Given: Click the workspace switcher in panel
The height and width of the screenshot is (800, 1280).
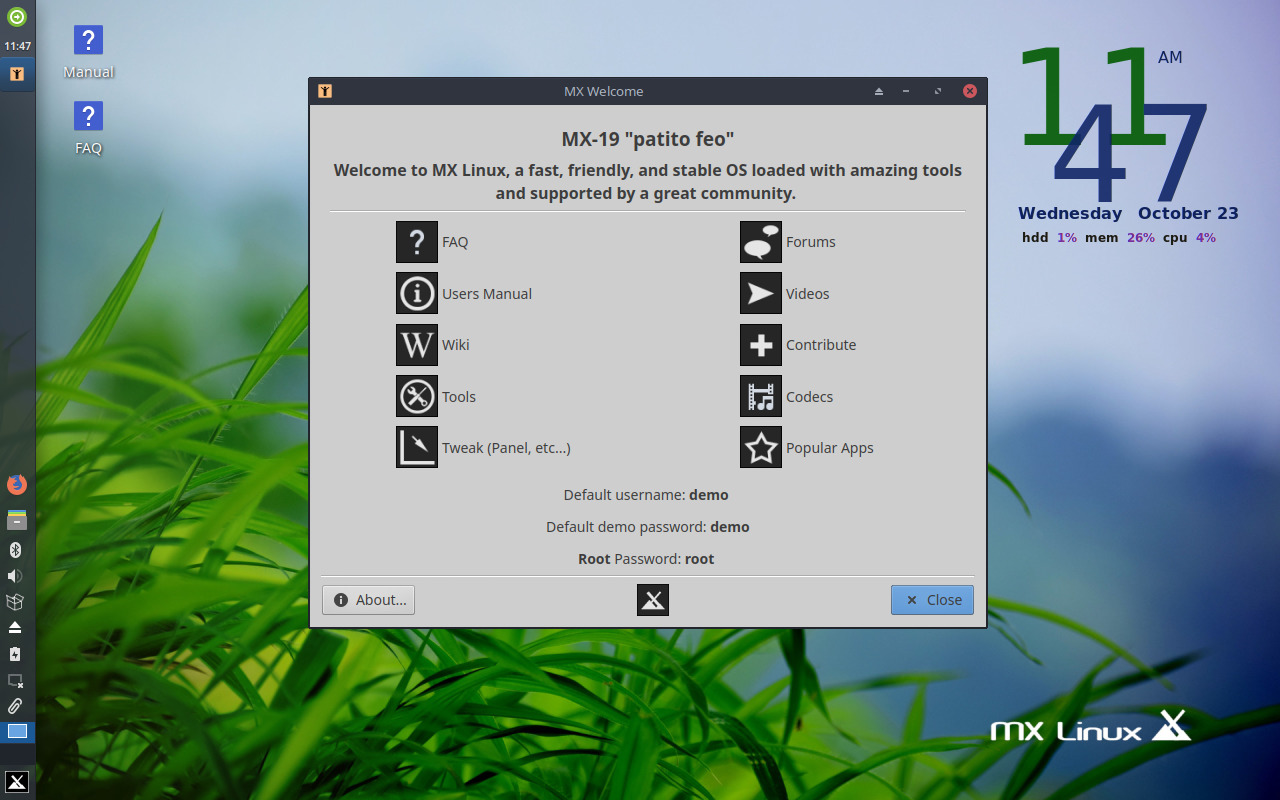Looking at the screenshot, I should tap(17, 732).
